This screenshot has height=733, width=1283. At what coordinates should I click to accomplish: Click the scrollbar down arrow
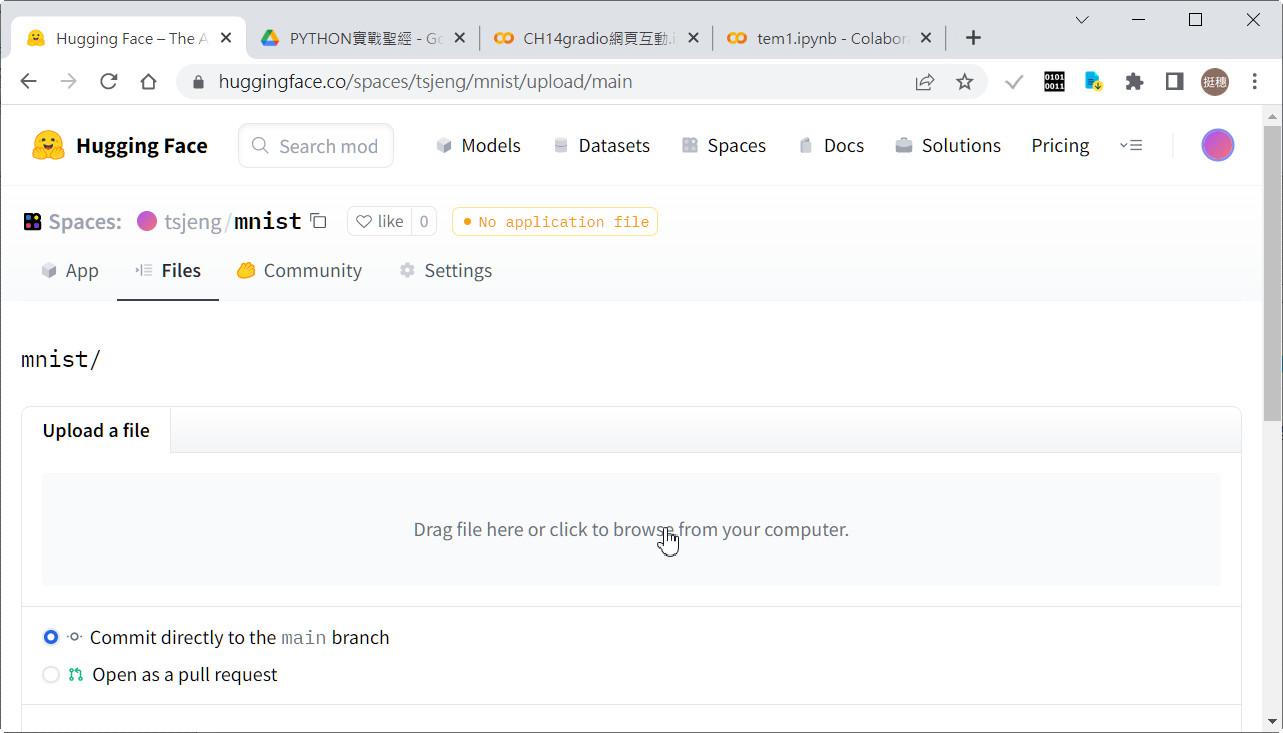[1272, 720]
